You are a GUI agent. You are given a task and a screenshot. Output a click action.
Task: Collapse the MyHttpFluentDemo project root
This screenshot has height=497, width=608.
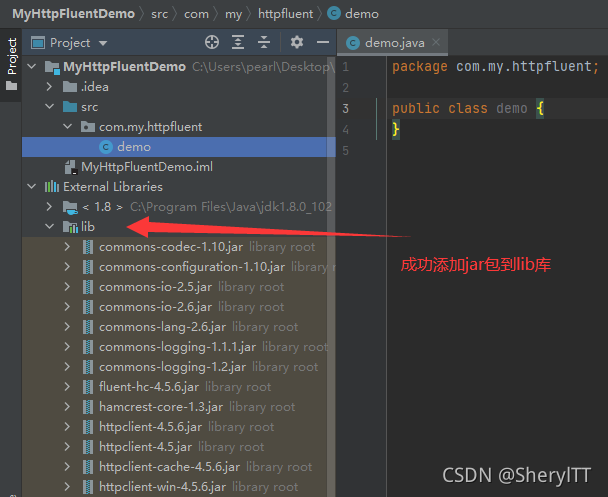coord(32,66)
